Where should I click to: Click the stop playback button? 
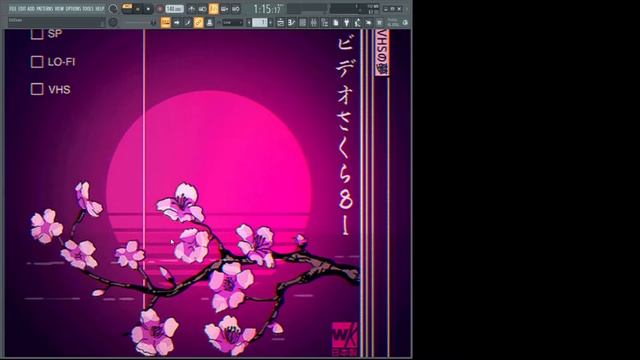coord(149,9)
